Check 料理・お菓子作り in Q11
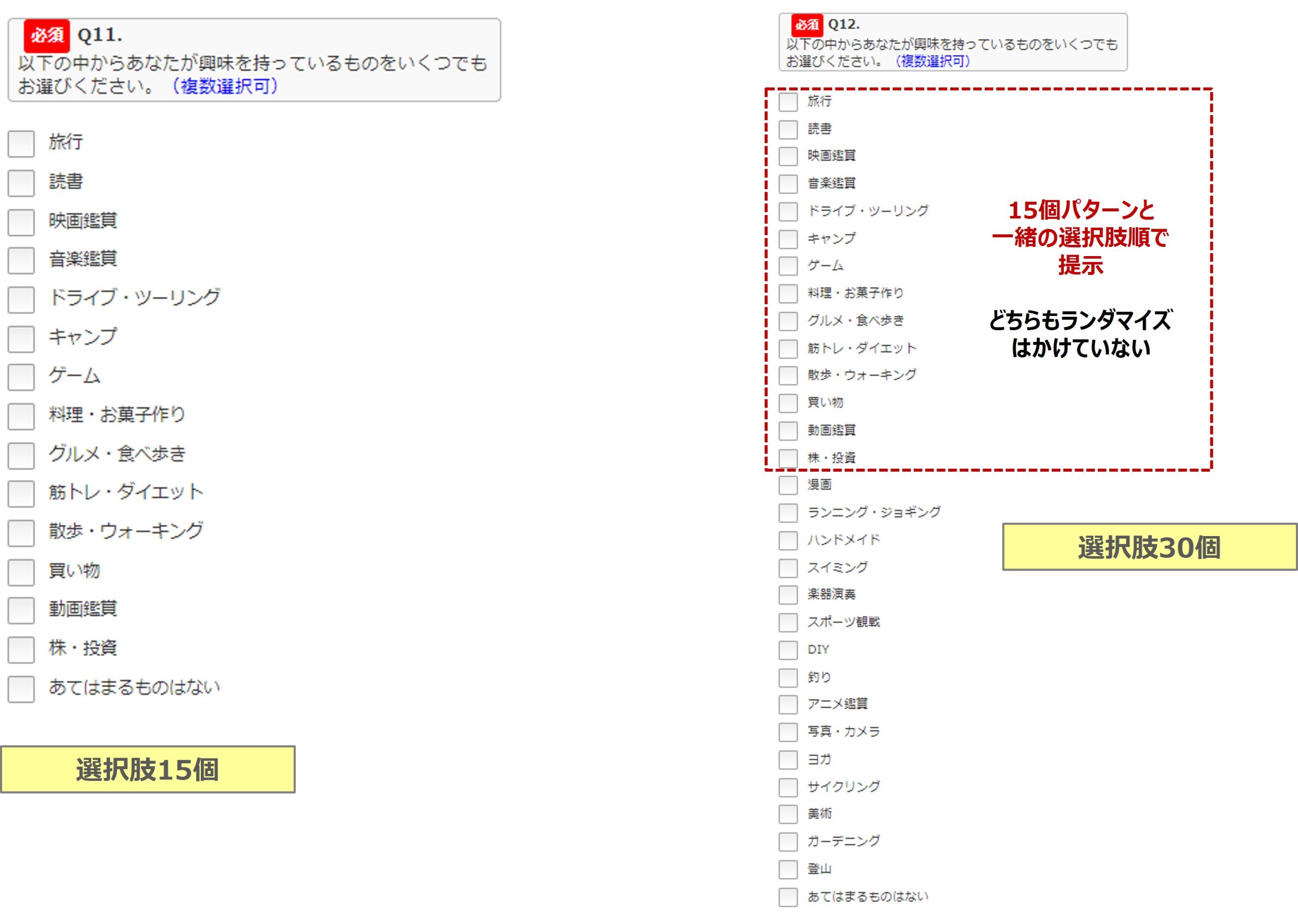1298x924 pixels. (x=21, y=416)
